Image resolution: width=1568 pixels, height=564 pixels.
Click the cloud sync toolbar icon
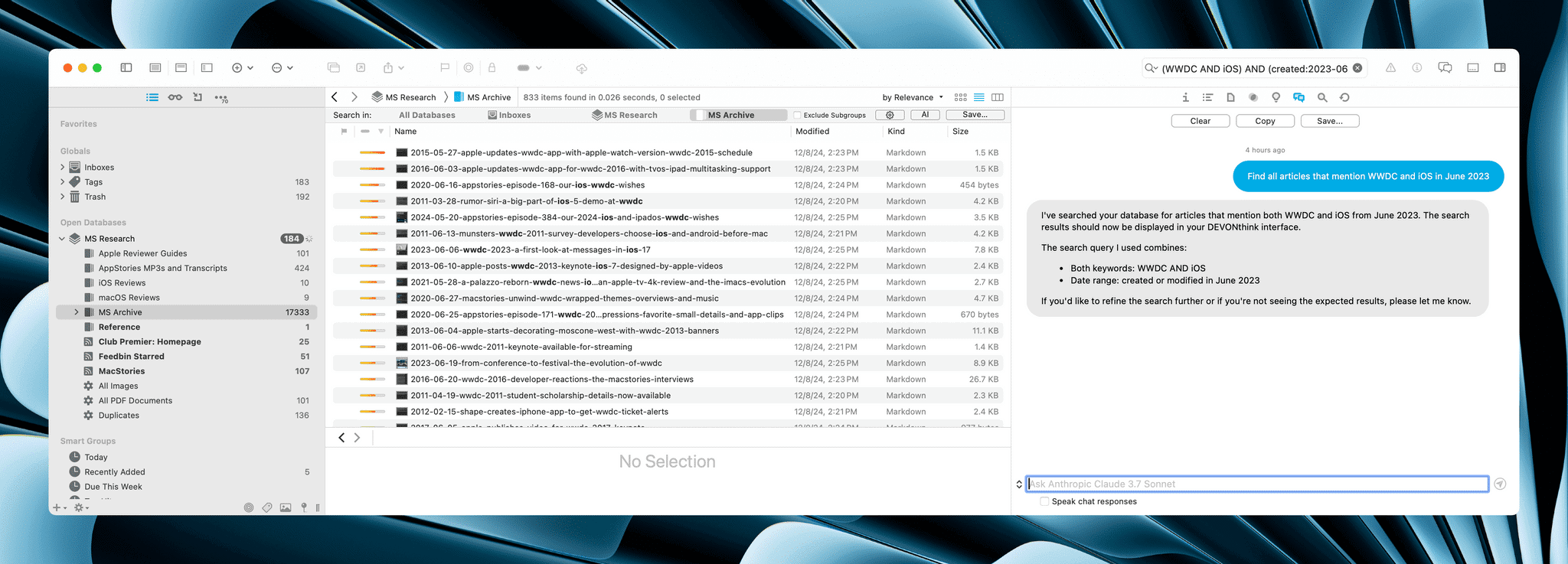pos(582,68)
